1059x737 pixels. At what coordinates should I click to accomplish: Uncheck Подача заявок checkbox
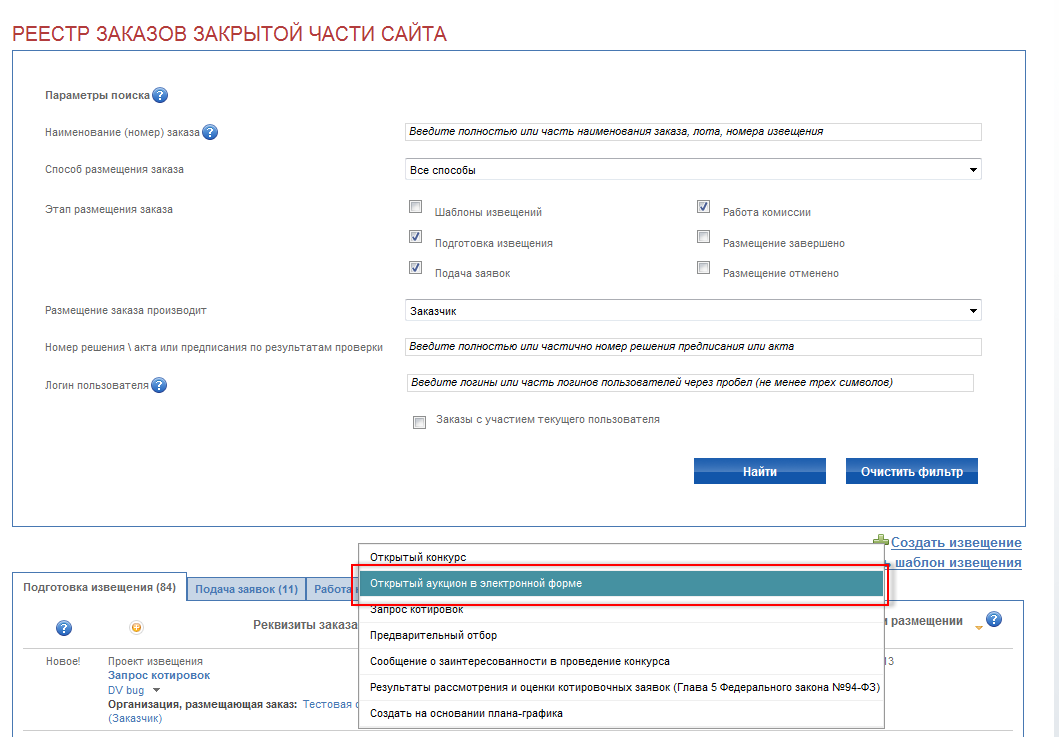[415, 268]
